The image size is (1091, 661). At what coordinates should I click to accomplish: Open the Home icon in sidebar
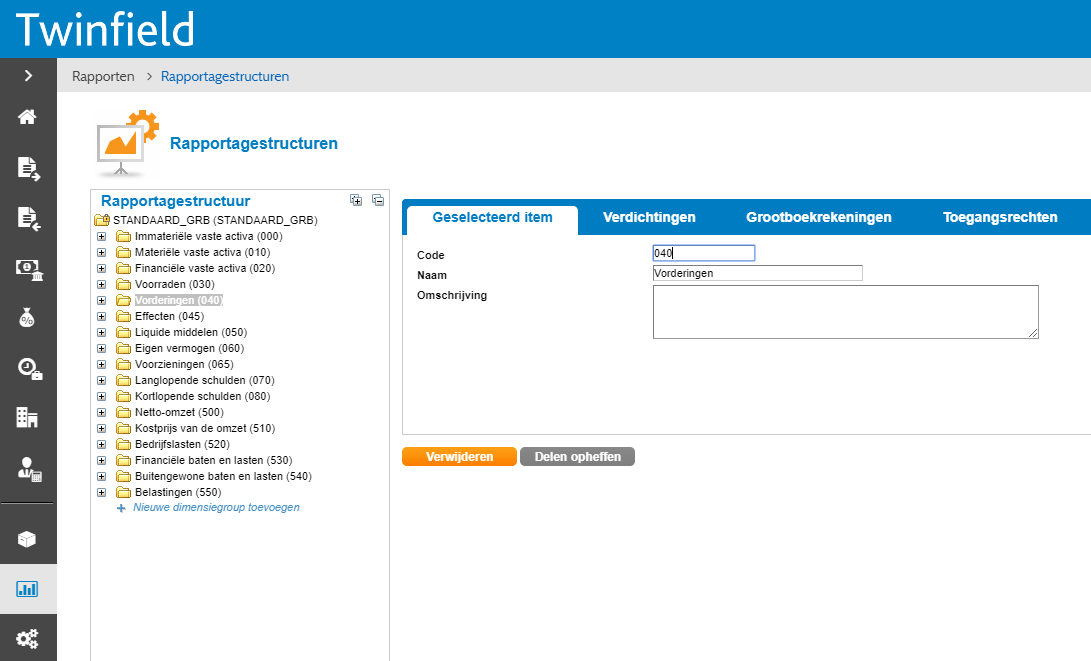[28, 117]
